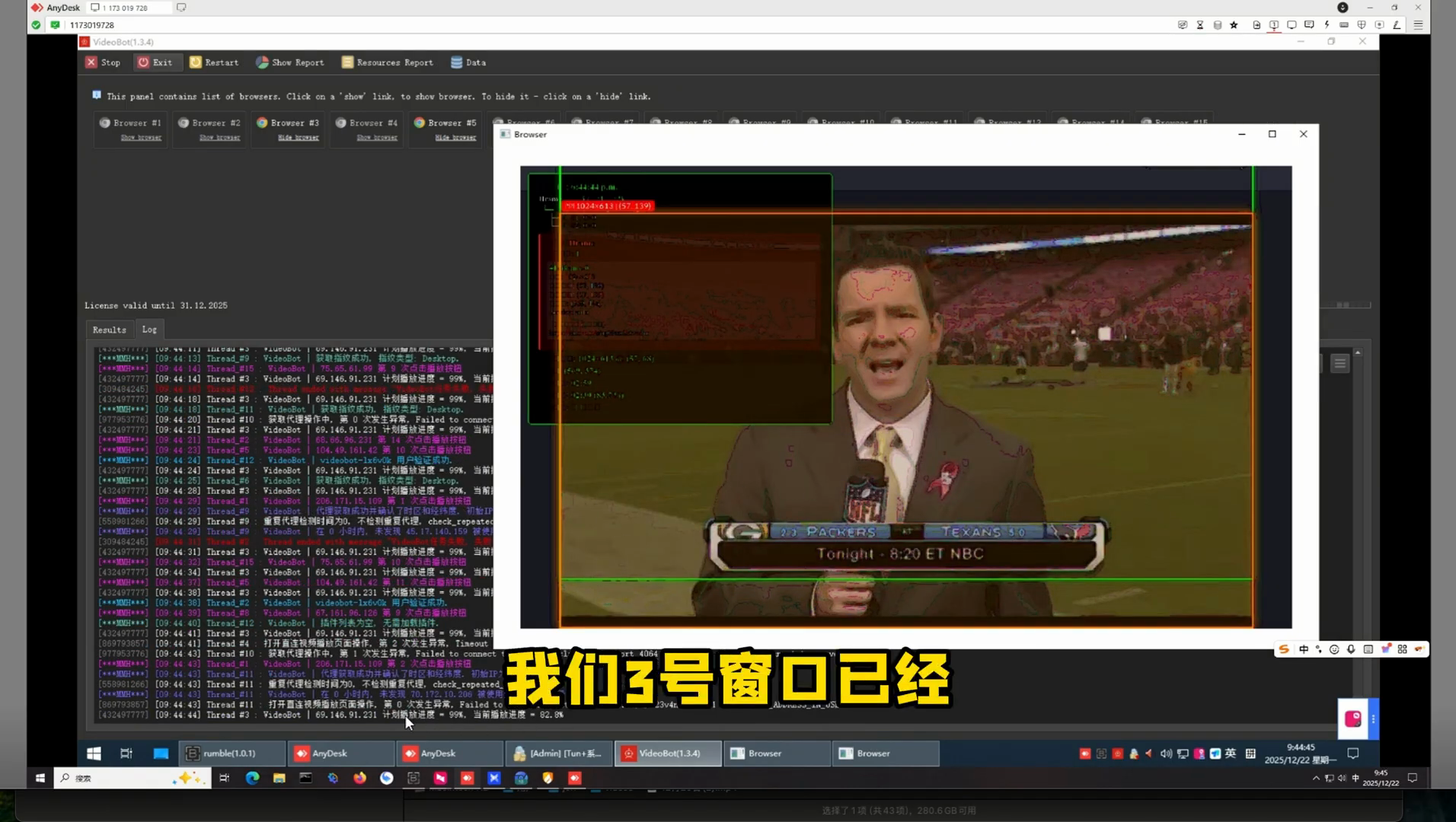Viewport: 1456px width, 822px height.
Task: Click AnyDesk whiteboard pen icon
Action: (1397, 25)
